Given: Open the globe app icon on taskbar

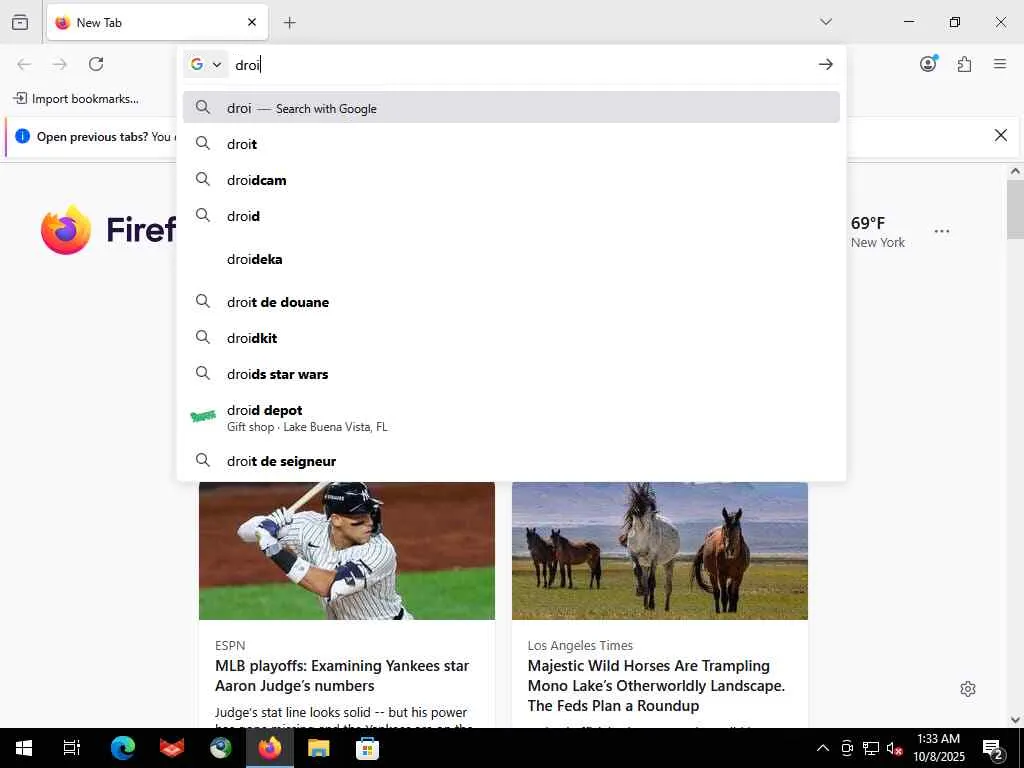Looking at the screenshot, I should pos(221,748).
